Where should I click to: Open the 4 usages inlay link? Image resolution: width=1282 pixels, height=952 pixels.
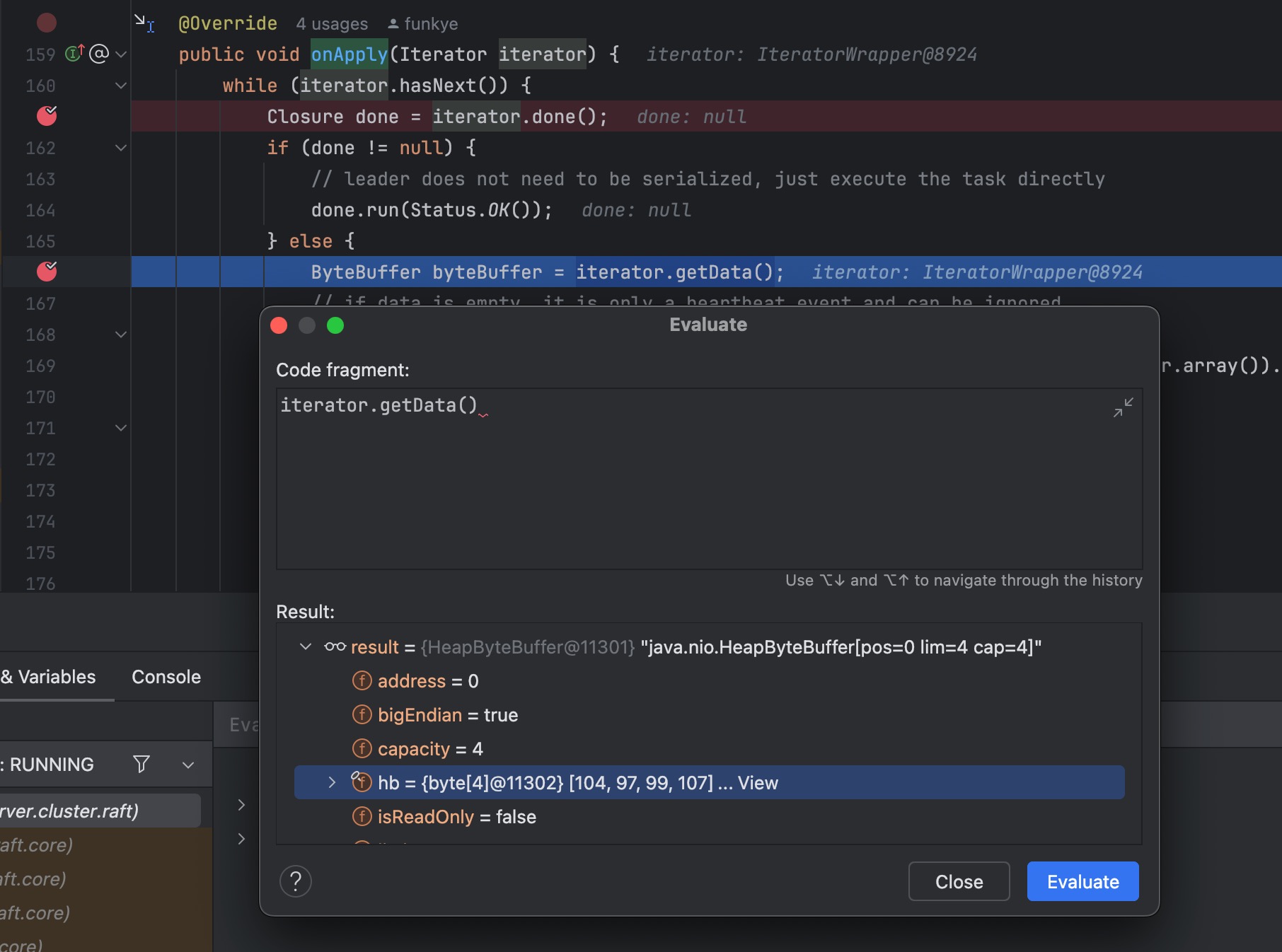[x=332, y=24]
